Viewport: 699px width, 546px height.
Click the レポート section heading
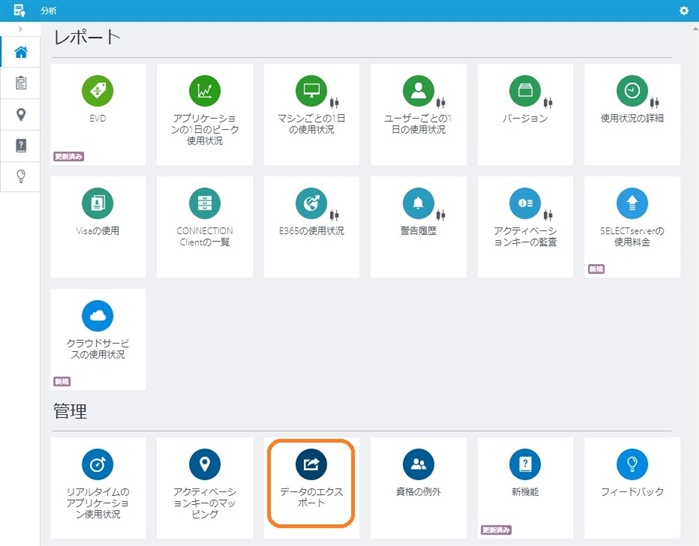(87, 37)
